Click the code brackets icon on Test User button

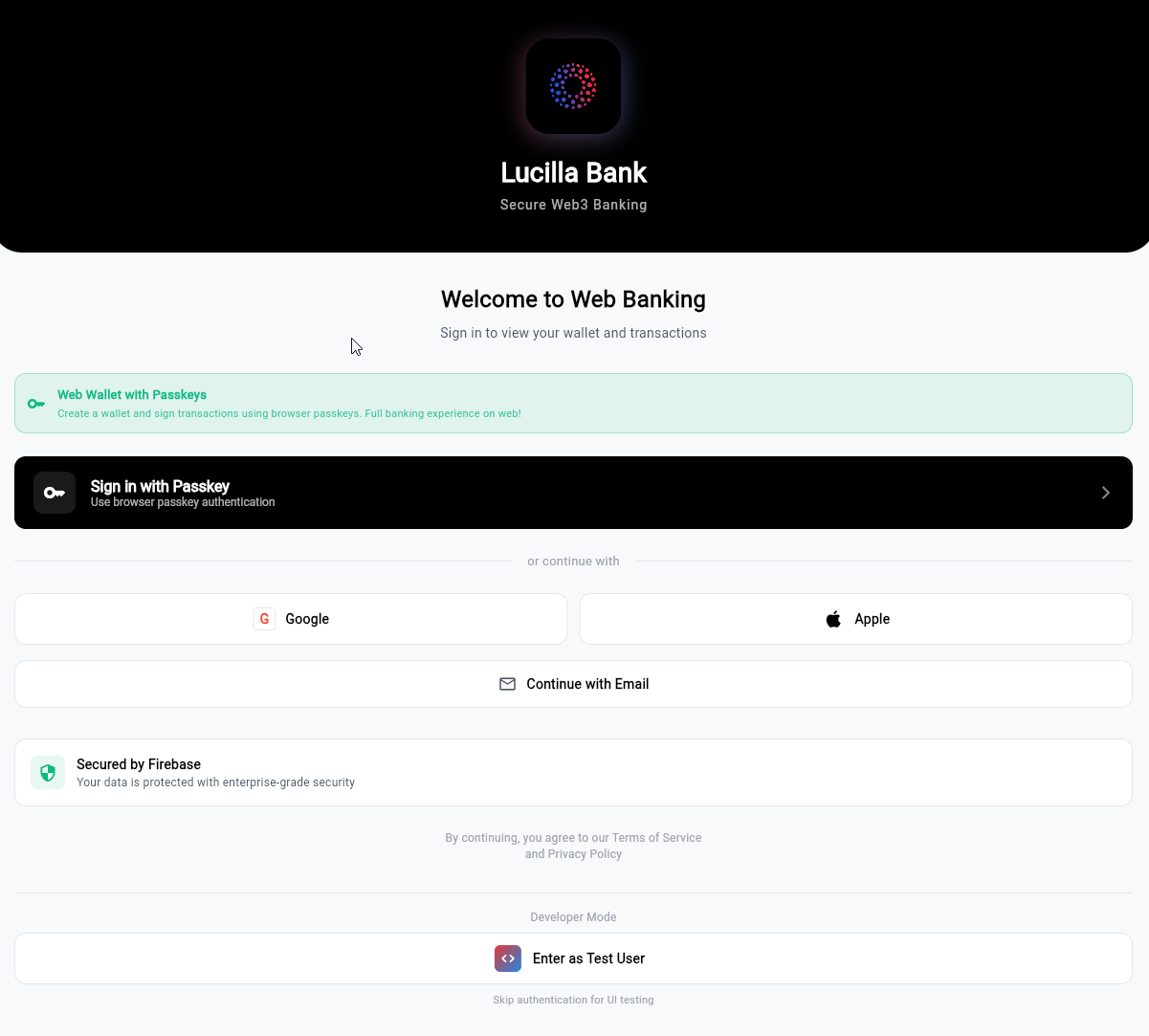pyautogui.click(x=507, y=958)
